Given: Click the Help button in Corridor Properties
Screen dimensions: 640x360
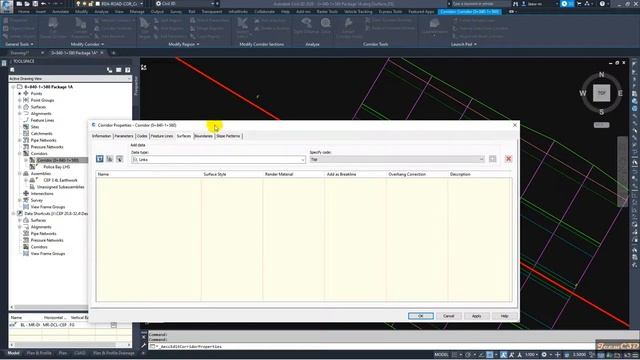Looking at the screenshot, I should tap(504, 316).
